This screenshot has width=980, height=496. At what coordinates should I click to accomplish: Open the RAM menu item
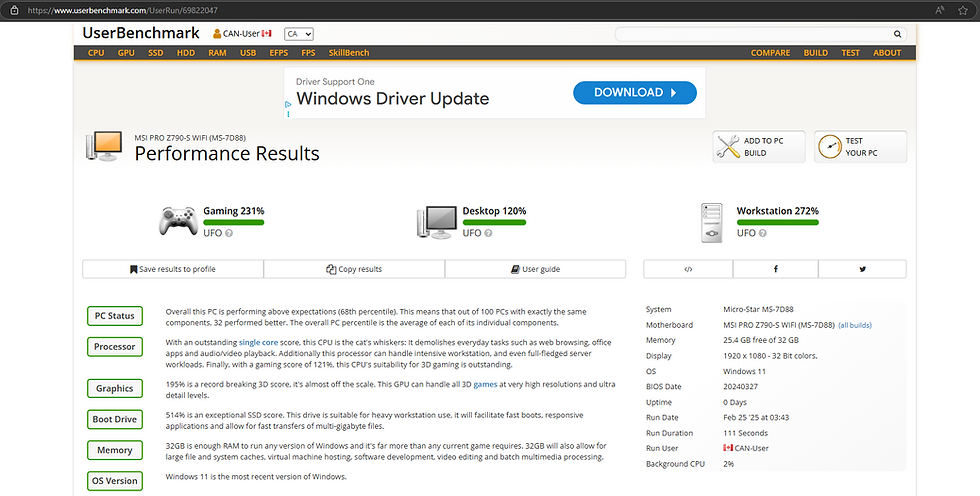pos(218,53)
